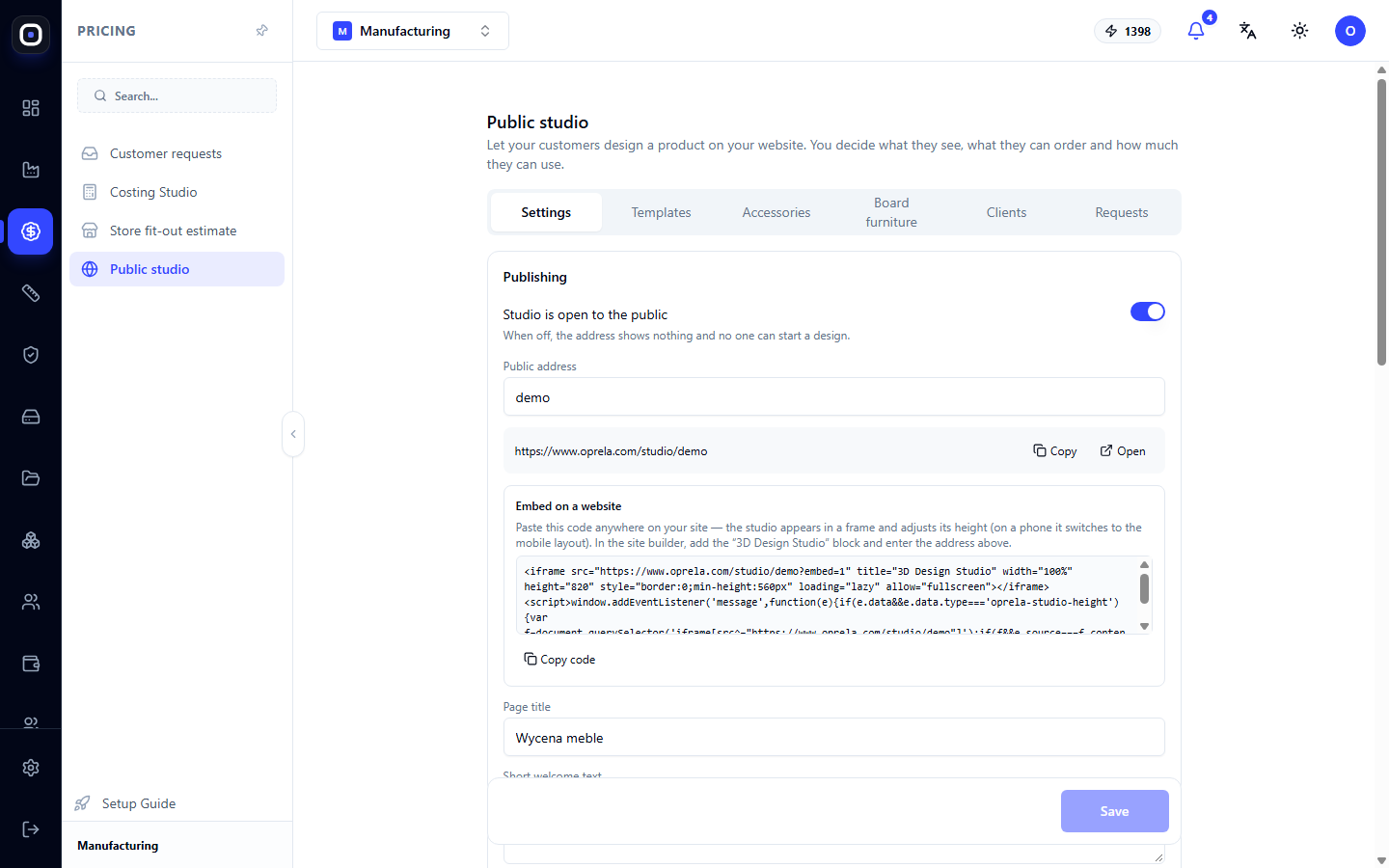Open the stacked cubes icon in left rail
Viewport: 1389px width, 868px height.
pyautogui.click(x=31, y=540)
